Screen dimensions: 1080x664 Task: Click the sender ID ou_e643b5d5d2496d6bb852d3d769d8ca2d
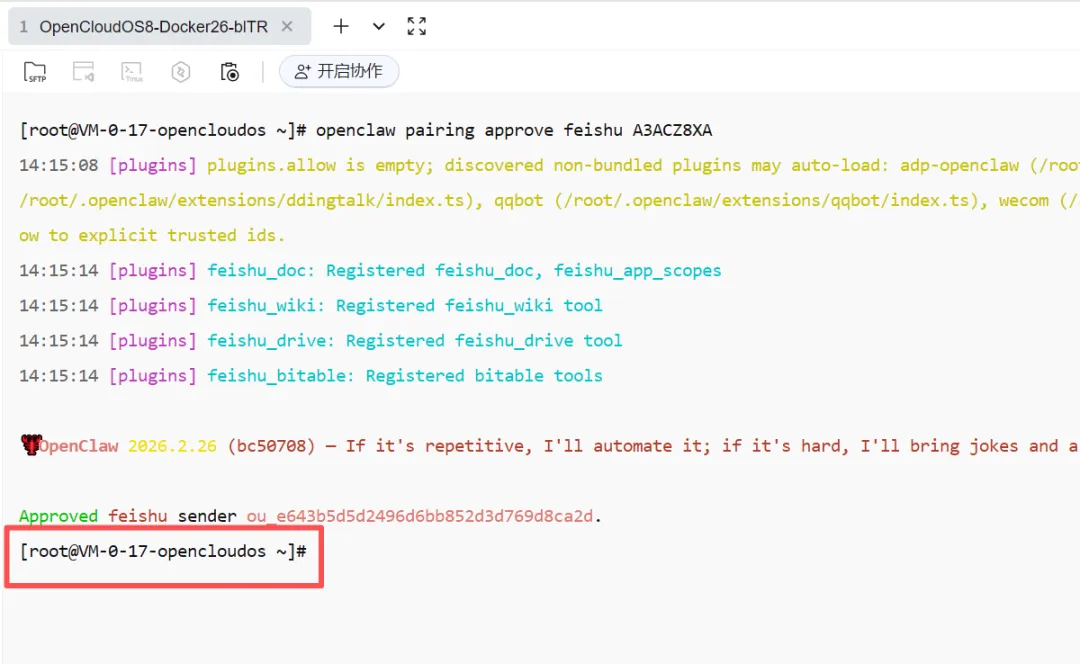coord(419,517)
